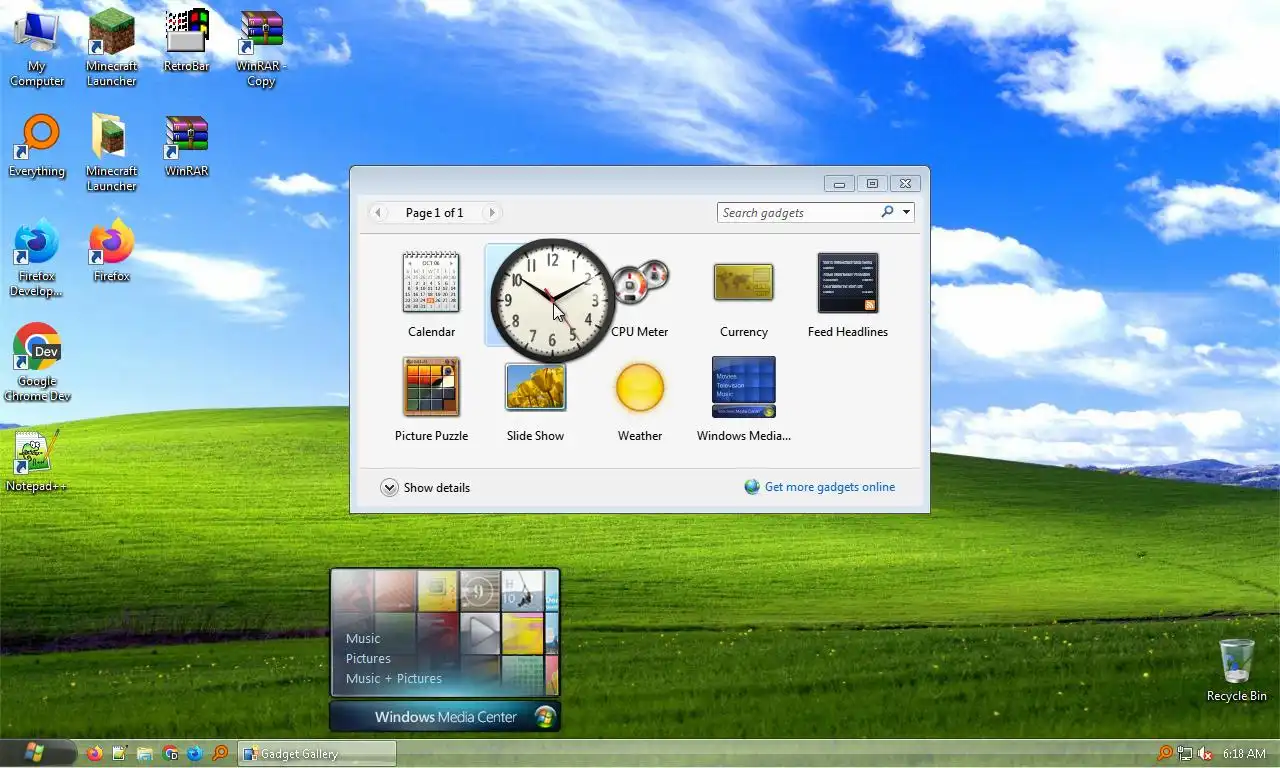Launch Notepad++ from quick launch bar
This screenshot has height=768, width=1280.
(120, 753)
